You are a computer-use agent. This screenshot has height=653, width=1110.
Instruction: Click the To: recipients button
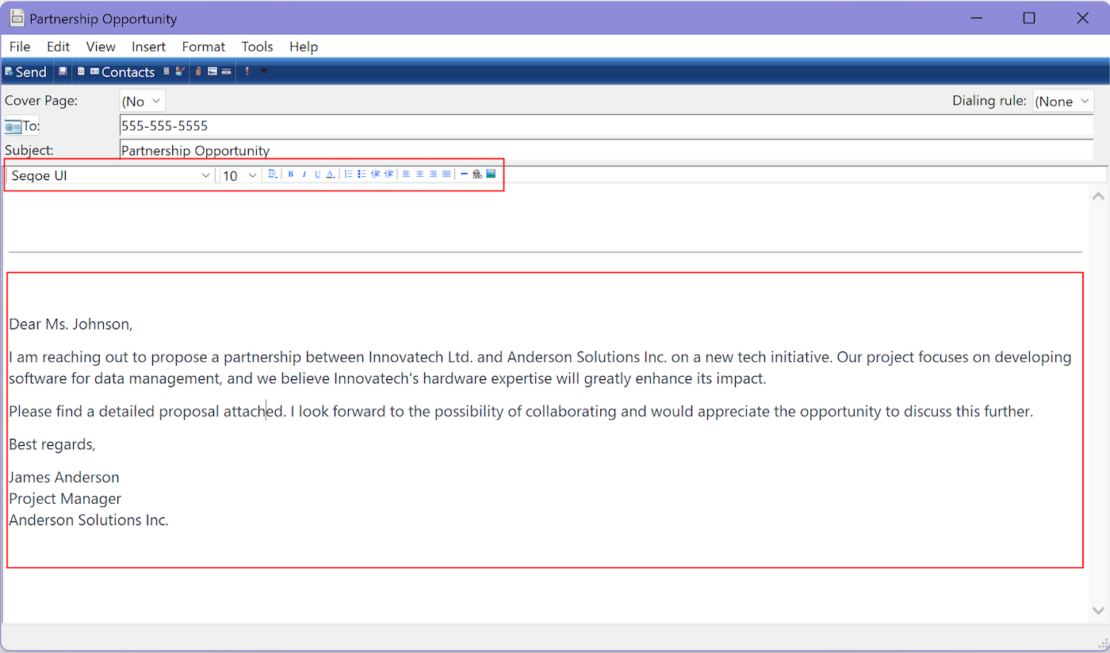[x=22, y=126]
